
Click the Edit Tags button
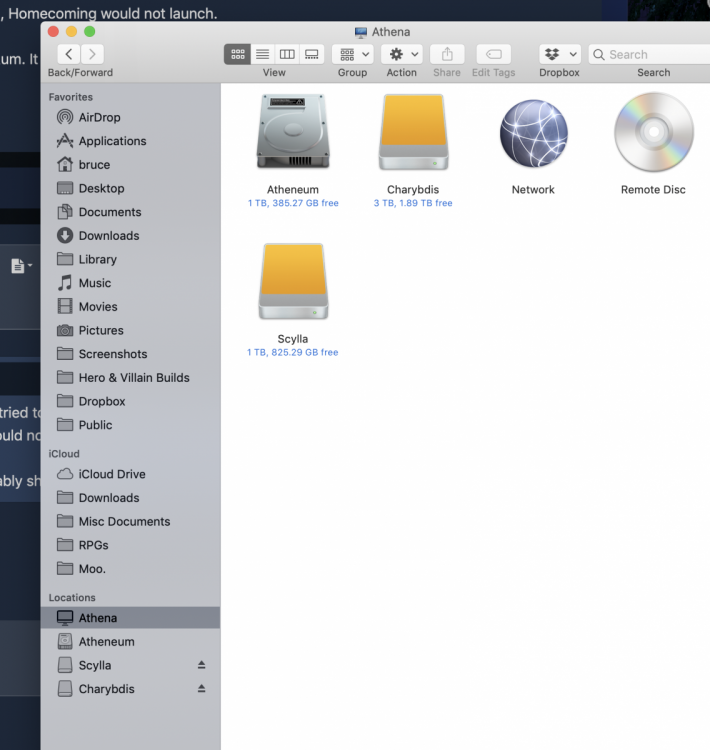click(494, 54)
